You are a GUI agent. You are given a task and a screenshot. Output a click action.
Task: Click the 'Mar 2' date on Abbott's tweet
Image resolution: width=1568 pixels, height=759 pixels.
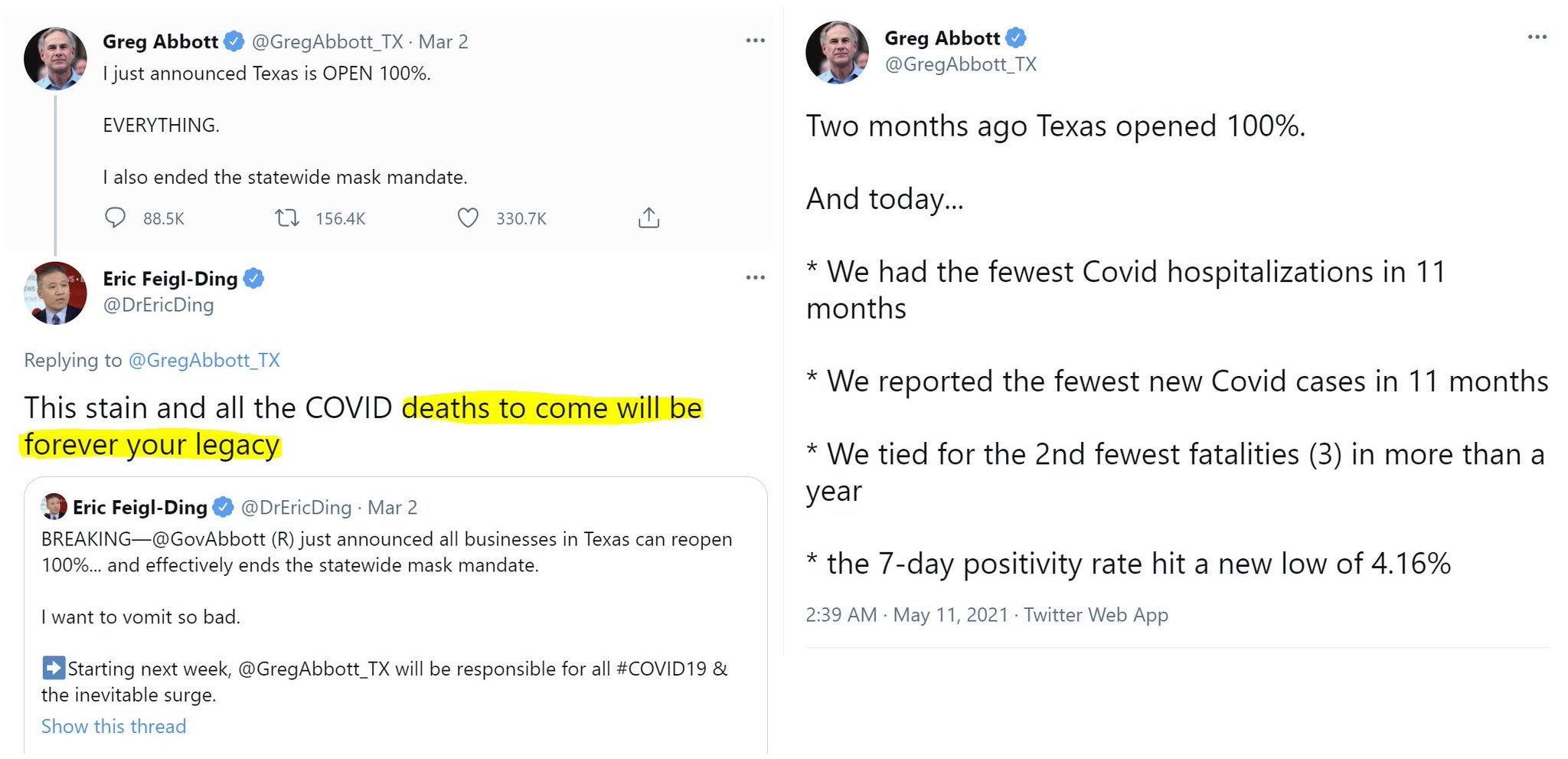(x=443, y=41)
